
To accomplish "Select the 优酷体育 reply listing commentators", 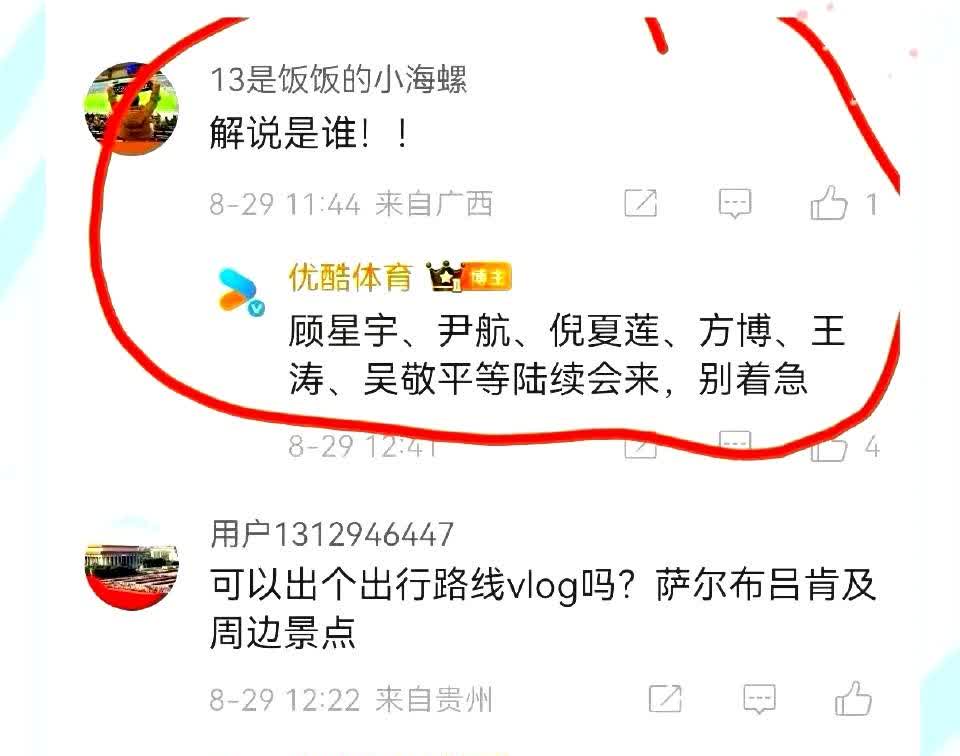I will click(566, 354).
